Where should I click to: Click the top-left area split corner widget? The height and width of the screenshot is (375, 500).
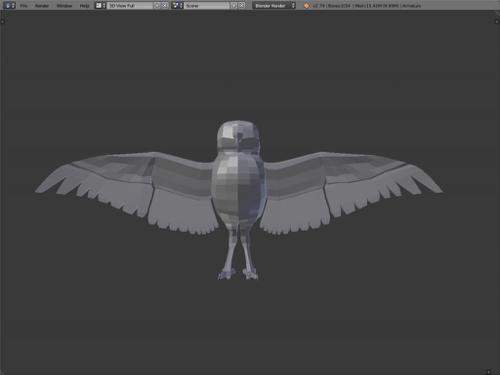[2, 22]
